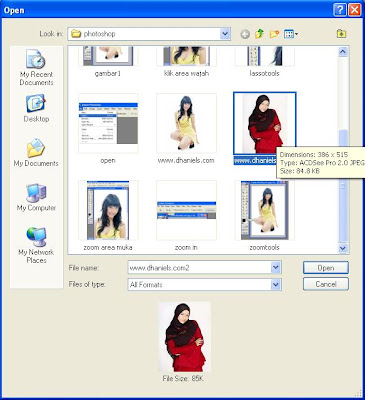Click the 'klik area wajah' file name
The width and height of the screenshot is (365, 400).
pos(186,73)
